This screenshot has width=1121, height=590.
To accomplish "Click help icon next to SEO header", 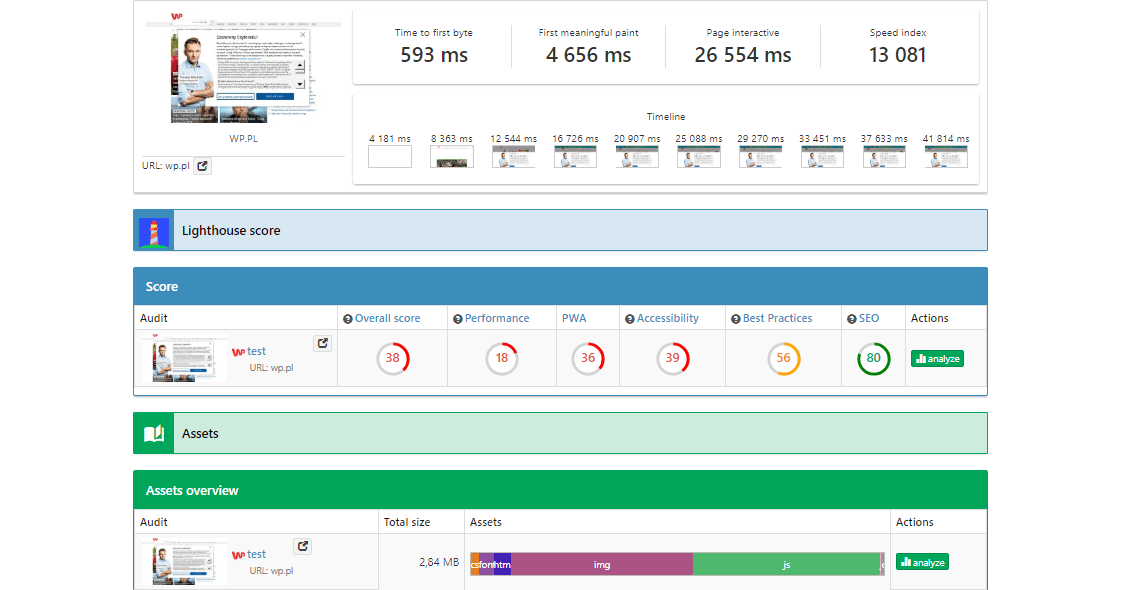I will pyautogui.click(x=852, y=319).
